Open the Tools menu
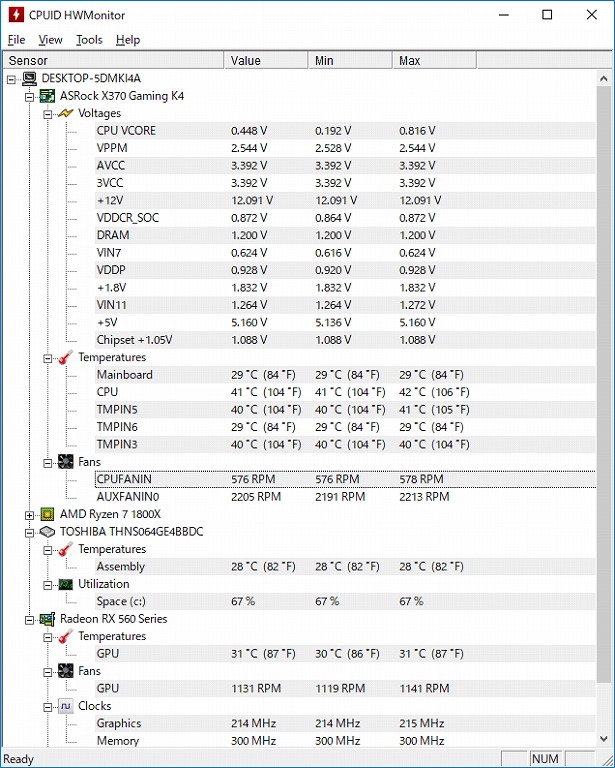The width and height of the screenshot is (615, 768). click(89, 40)
